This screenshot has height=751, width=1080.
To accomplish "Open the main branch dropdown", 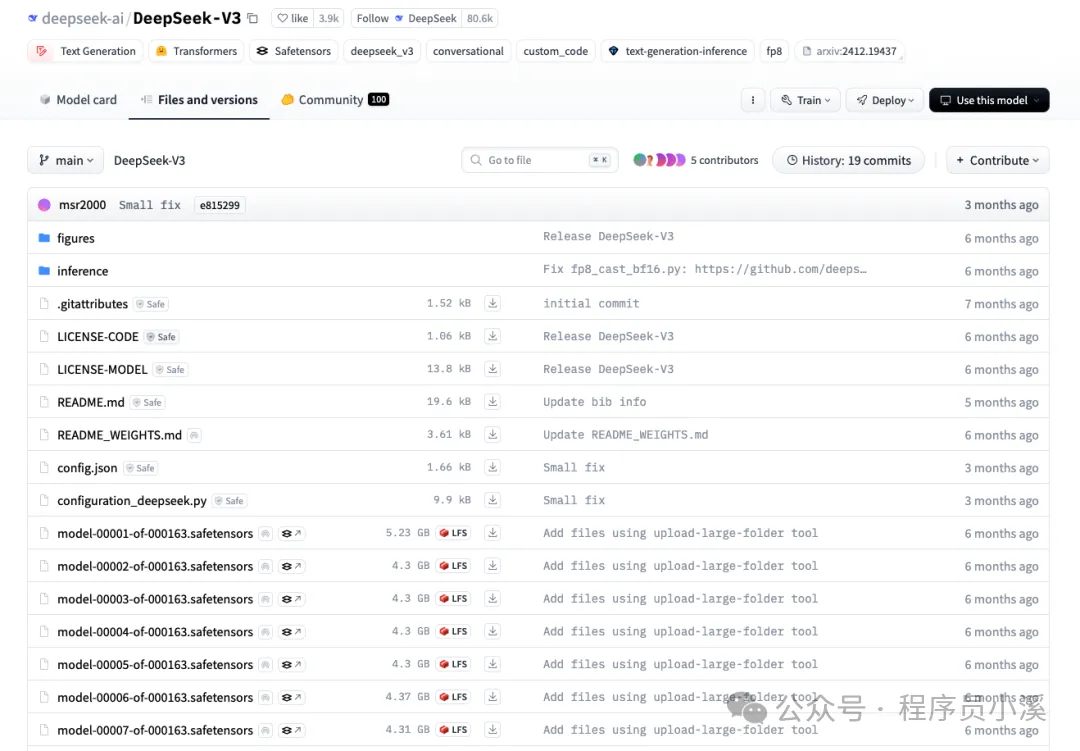I will click(65, 160).
